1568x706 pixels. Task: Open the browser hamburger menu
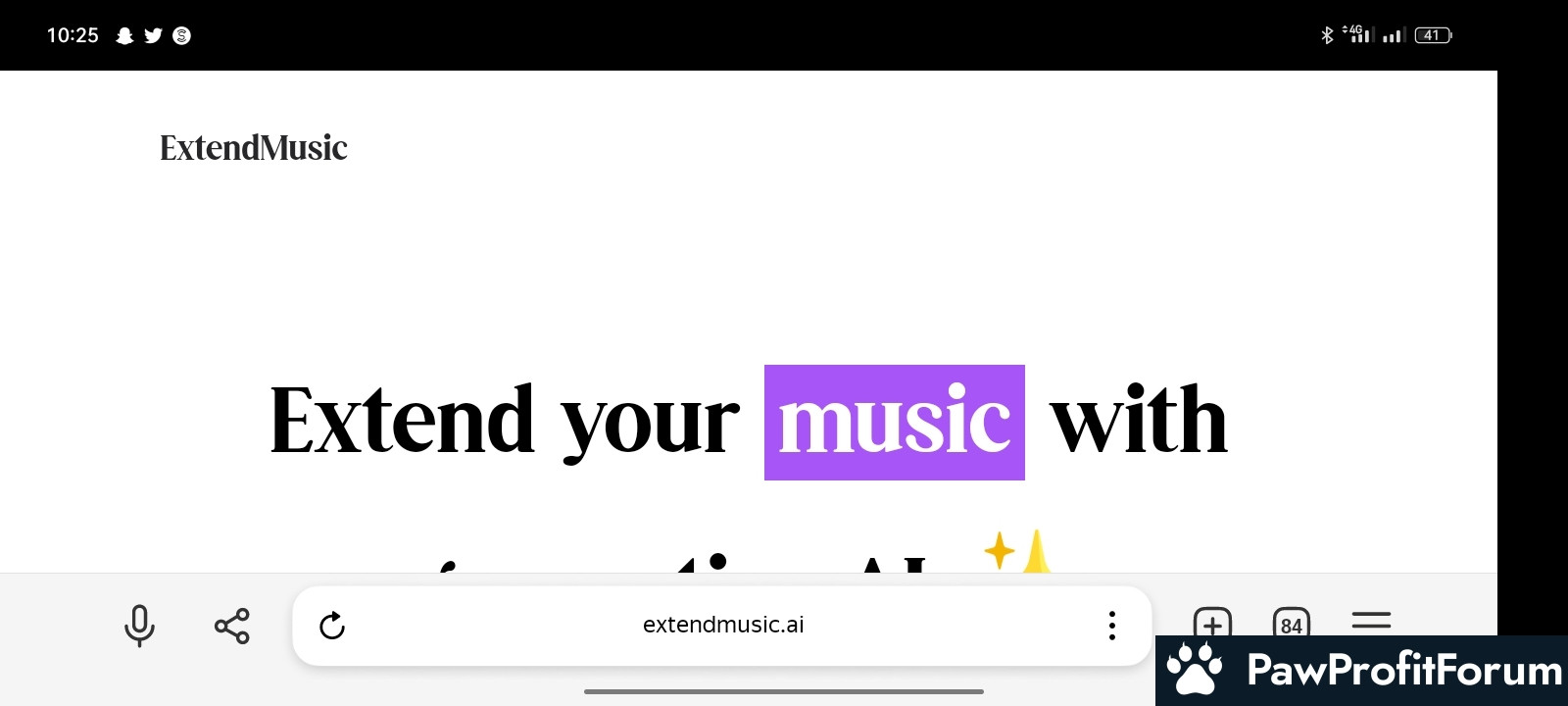(x=1371, y=620)
